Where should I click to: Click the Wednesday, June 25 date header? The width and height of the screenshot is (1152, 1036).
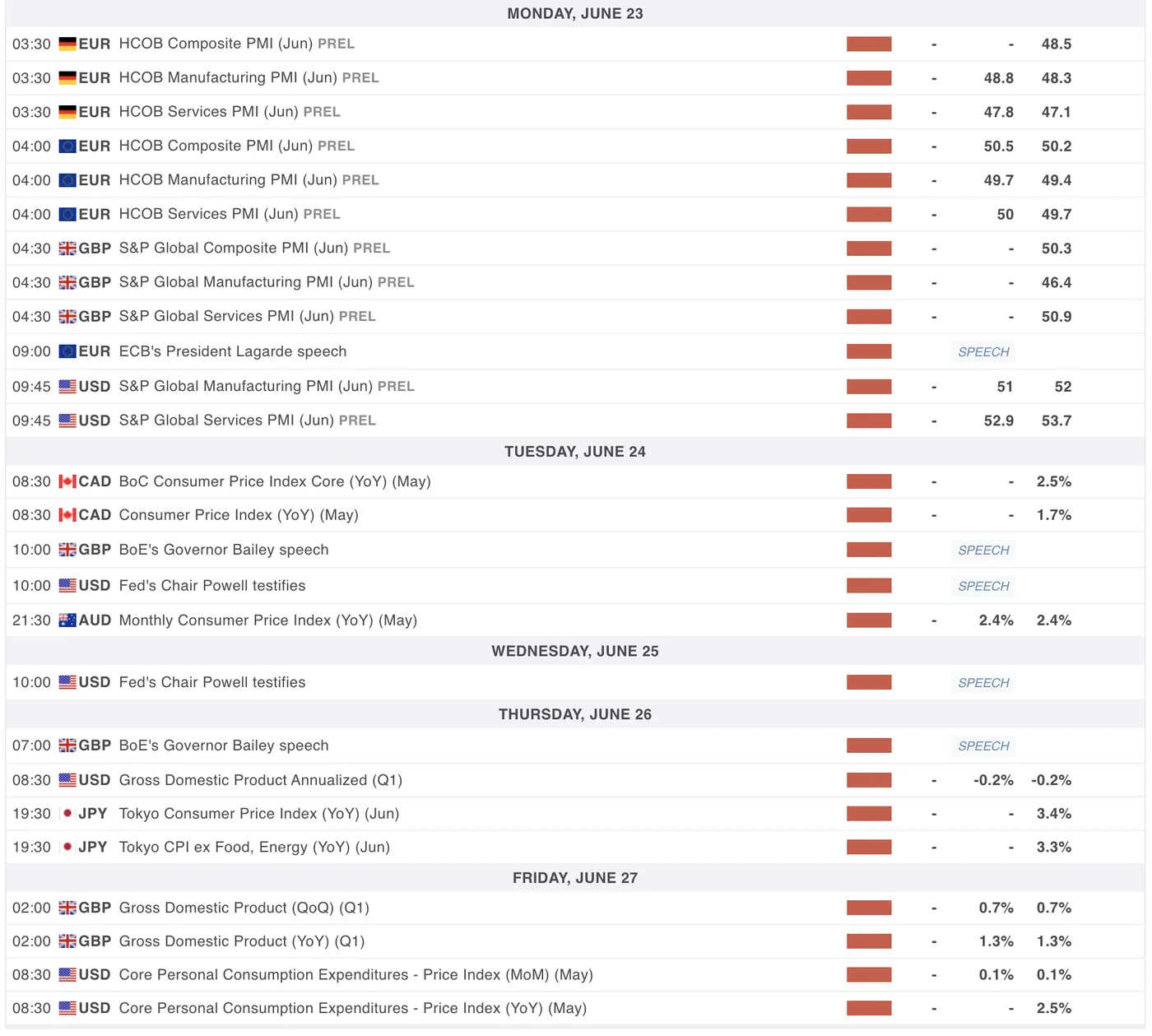(x=575, y=651)
